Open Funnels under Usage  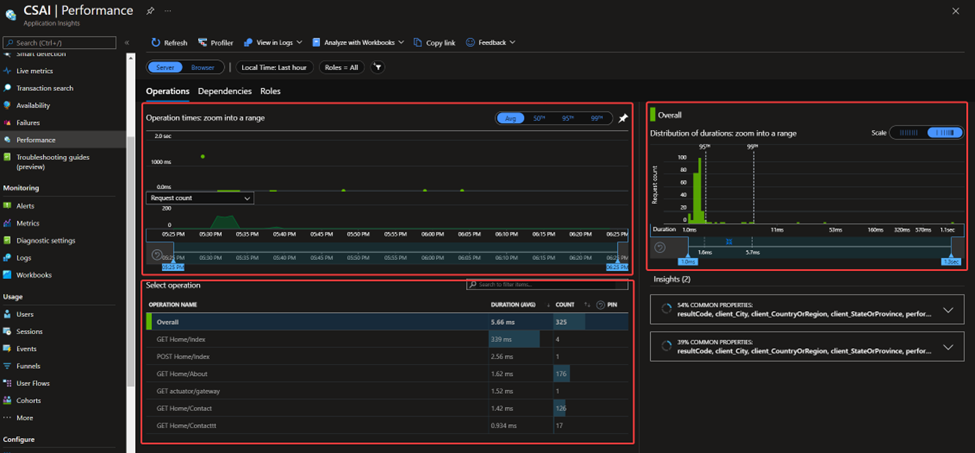(x=28, y=366)
